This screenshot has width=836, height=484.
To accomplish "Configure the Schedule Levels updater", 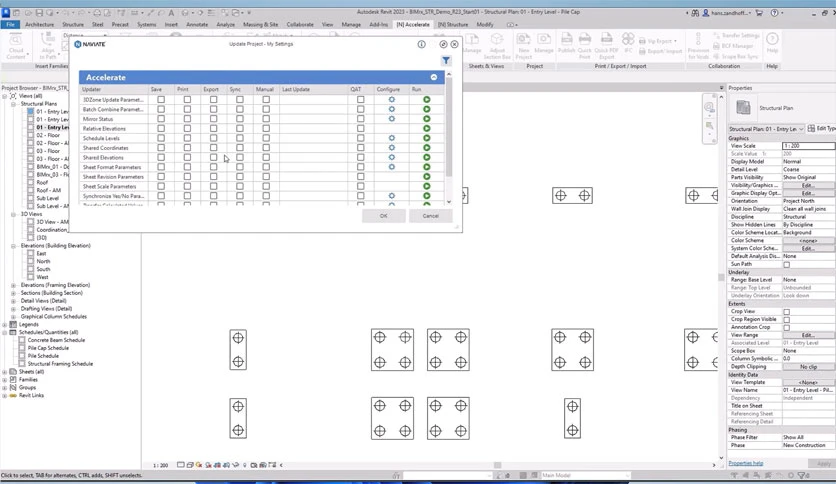I will point(391,138).
